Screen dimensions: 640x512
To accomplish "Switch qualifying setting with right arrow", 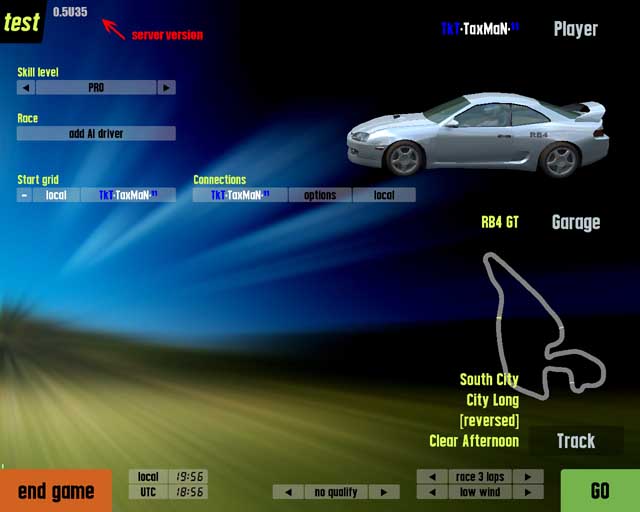I will coord(384,492).
